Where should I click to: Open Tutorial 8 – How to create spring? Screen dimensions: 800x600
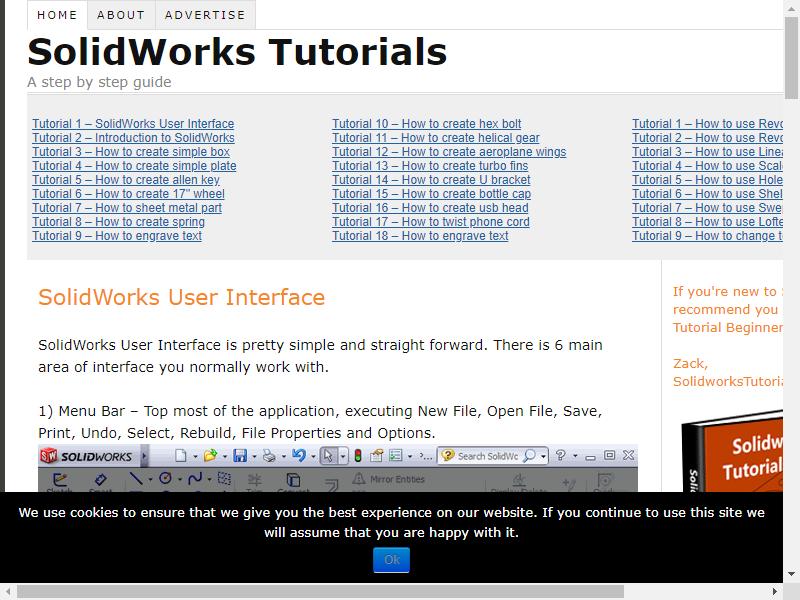point(118,222)
